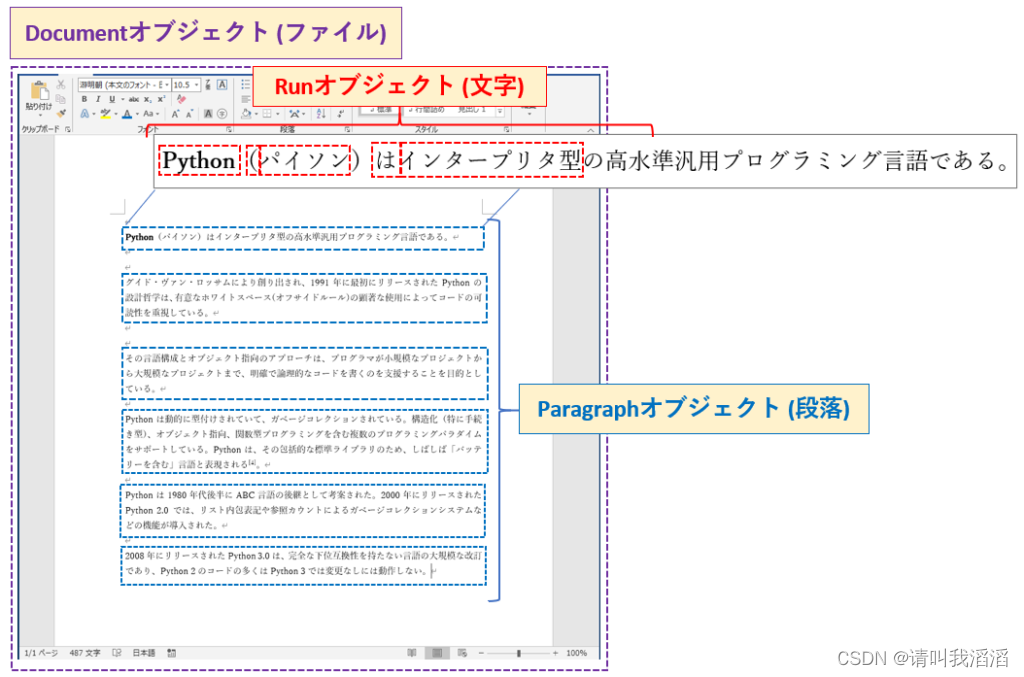Open the Paste command 貼り付け

pyautogui.click(x=38, y=95)
